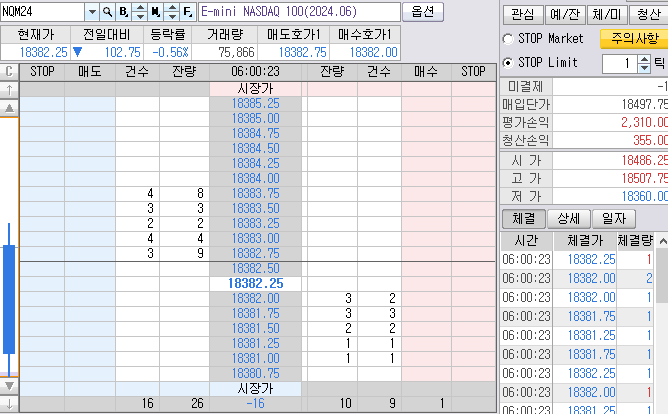Select the STOP Market radio button

(x=508, y=39)
